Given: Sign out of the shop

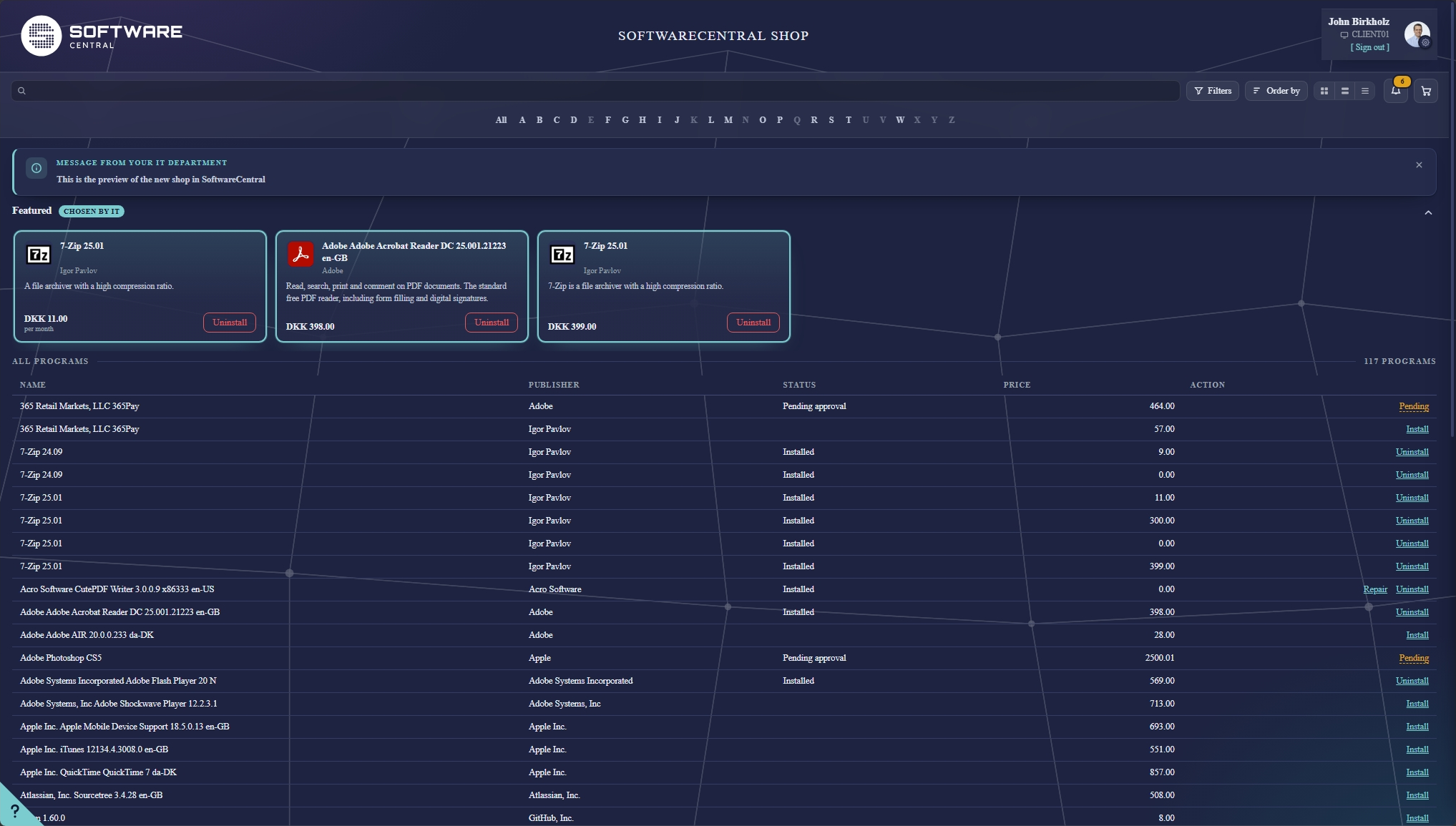Looking at the screenshot, I should pos(1369,47).
